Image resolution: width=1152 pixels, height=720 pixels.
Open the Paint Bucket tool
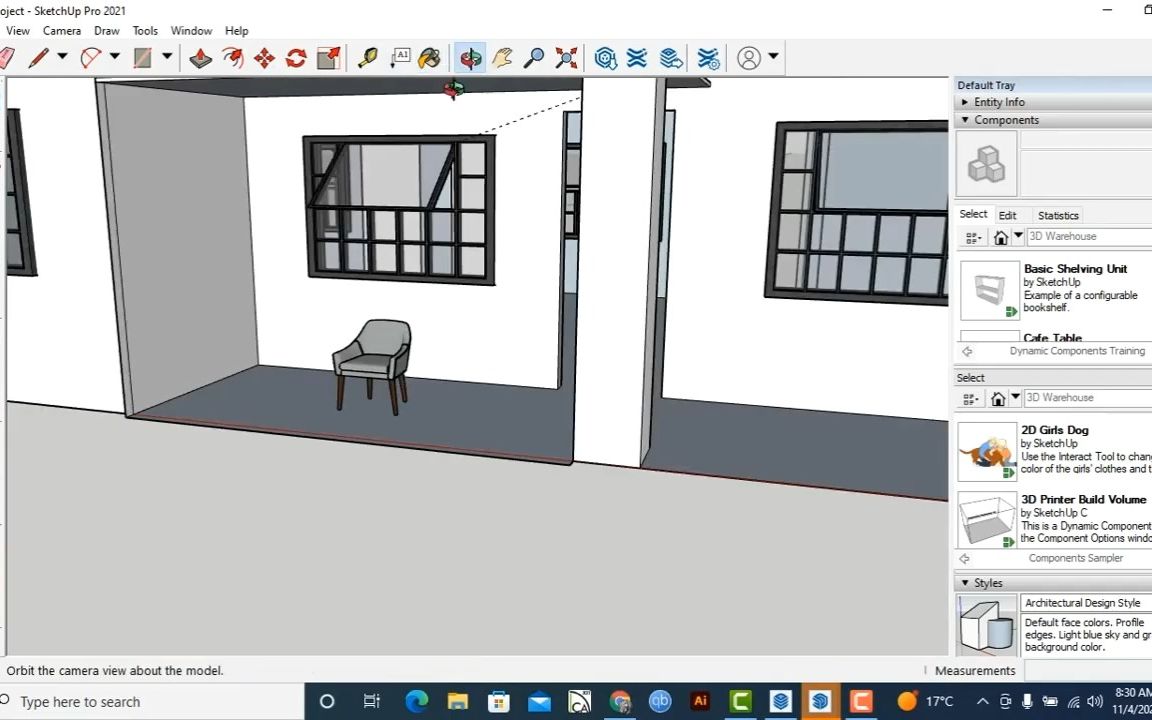coord(429,58)
